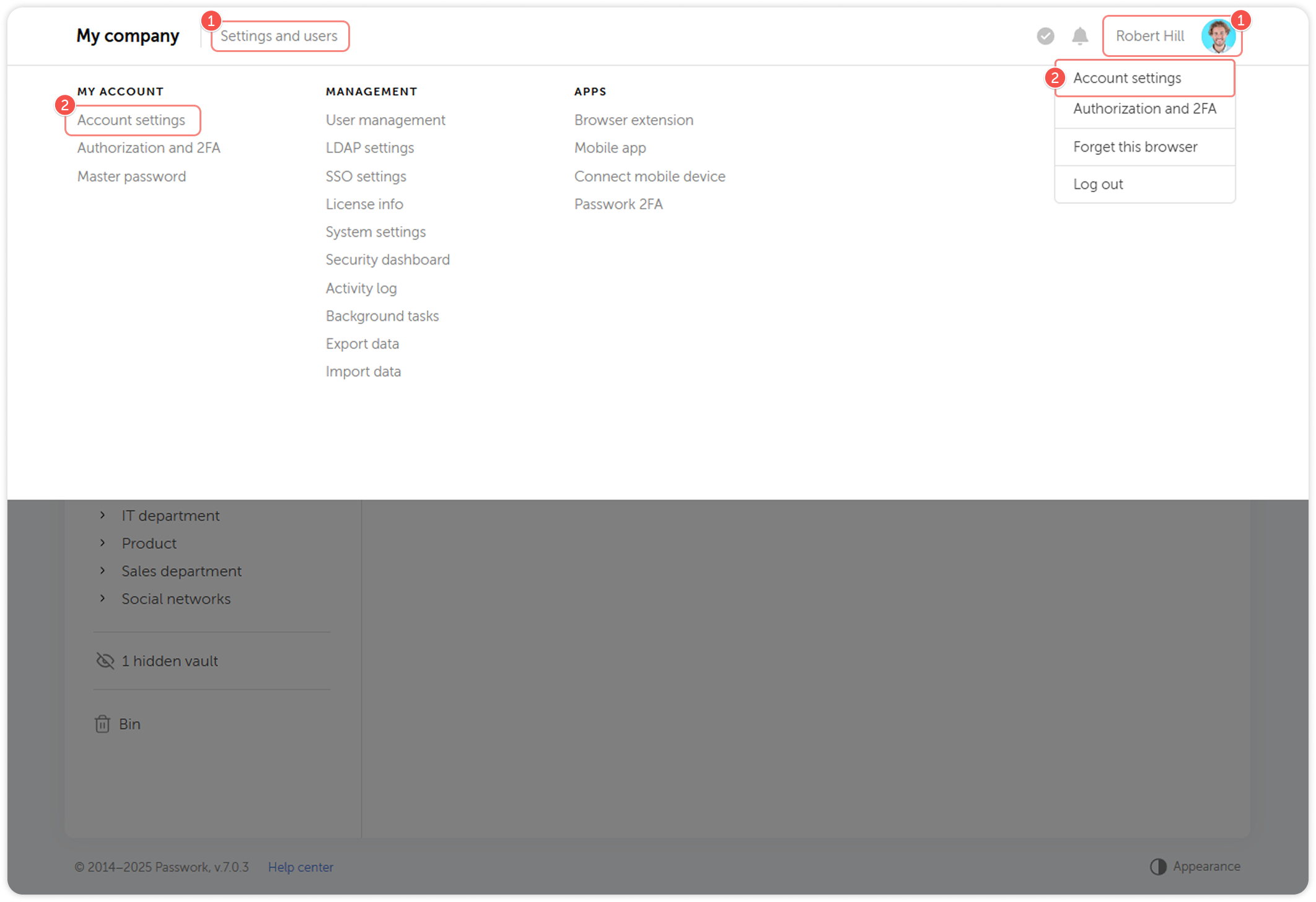View the Activity log

click(x=361, y=288)
